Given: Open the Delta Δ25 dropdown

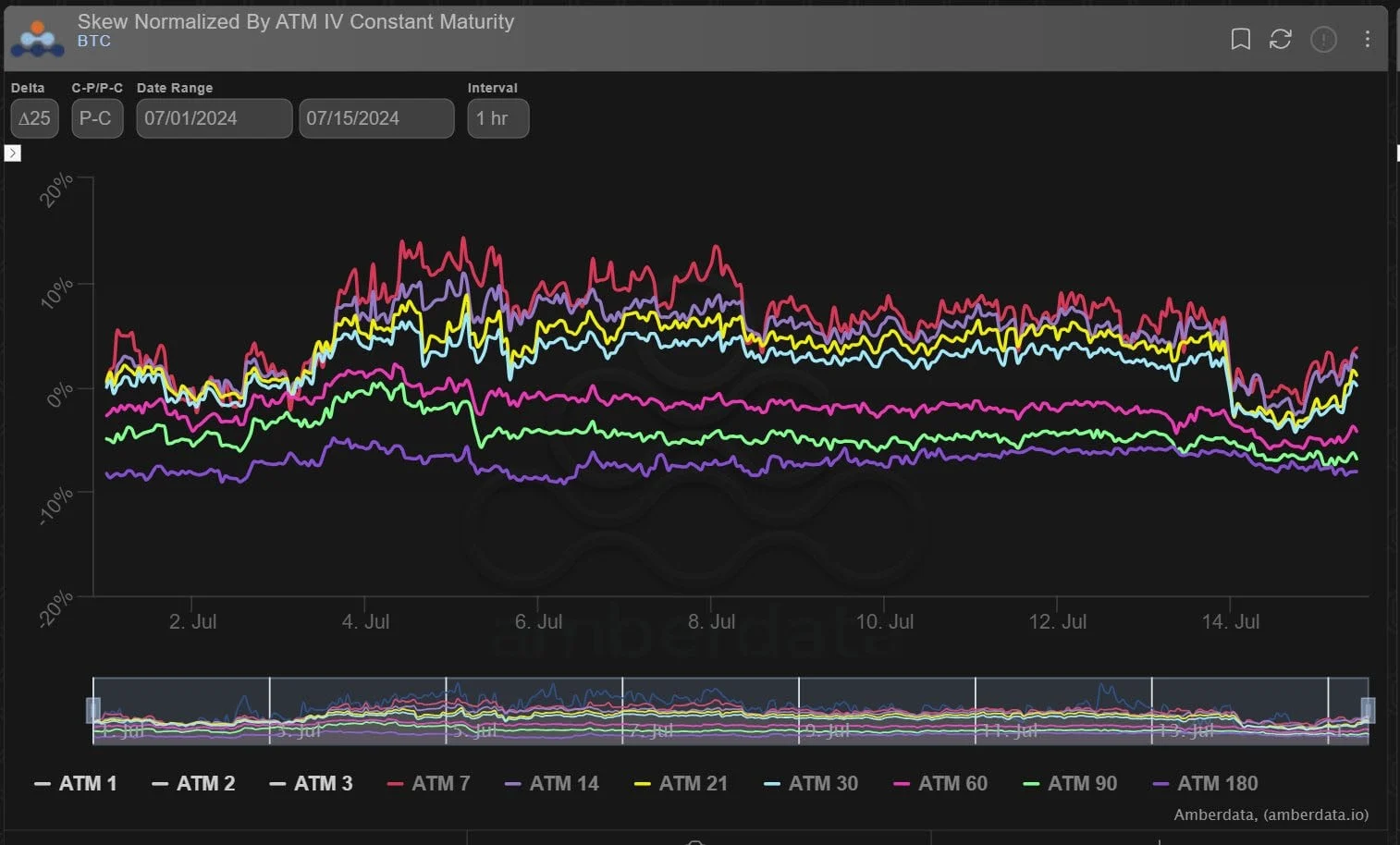Looking at the screenshot, I should tap(35, 118).
